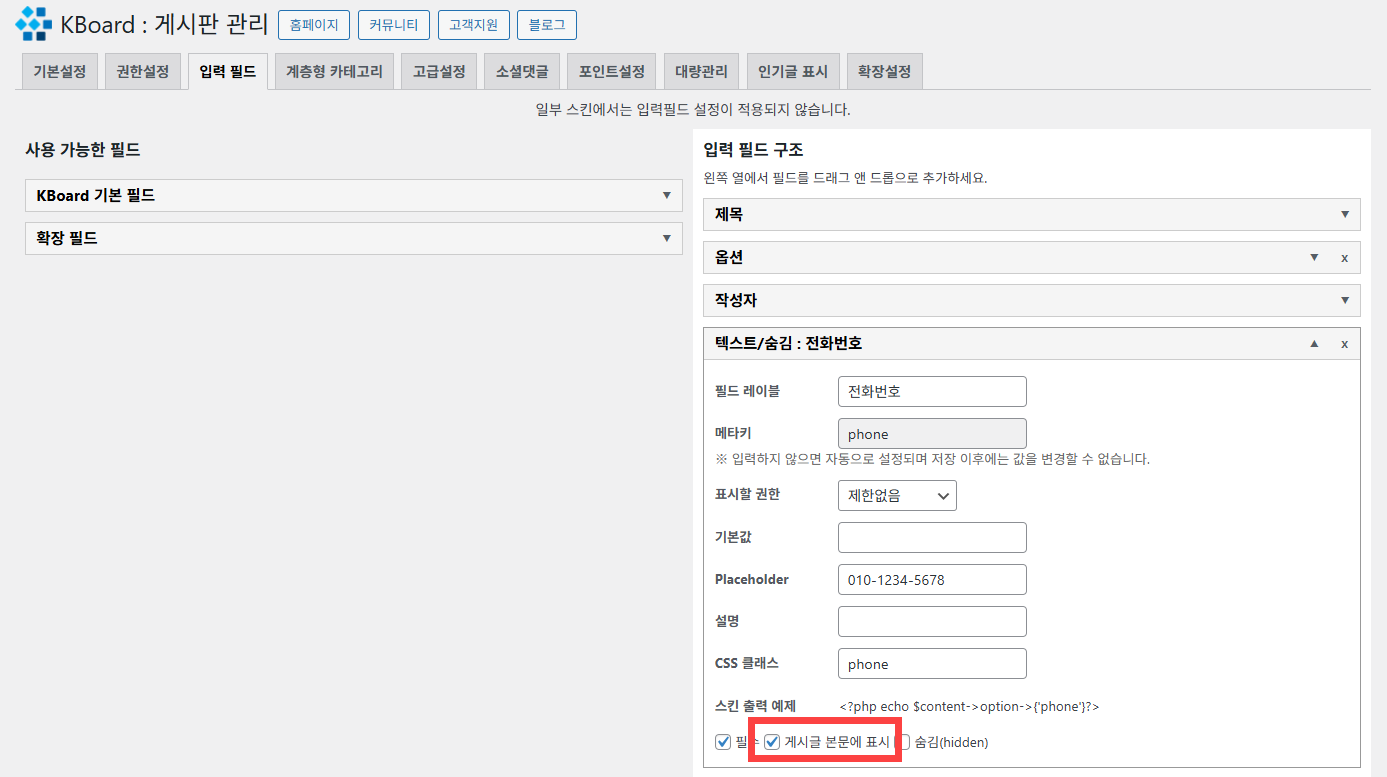Uncheck 게시글 본문에 표시 checkbox
Screen dimensions: 1387x777
(772, 742)
